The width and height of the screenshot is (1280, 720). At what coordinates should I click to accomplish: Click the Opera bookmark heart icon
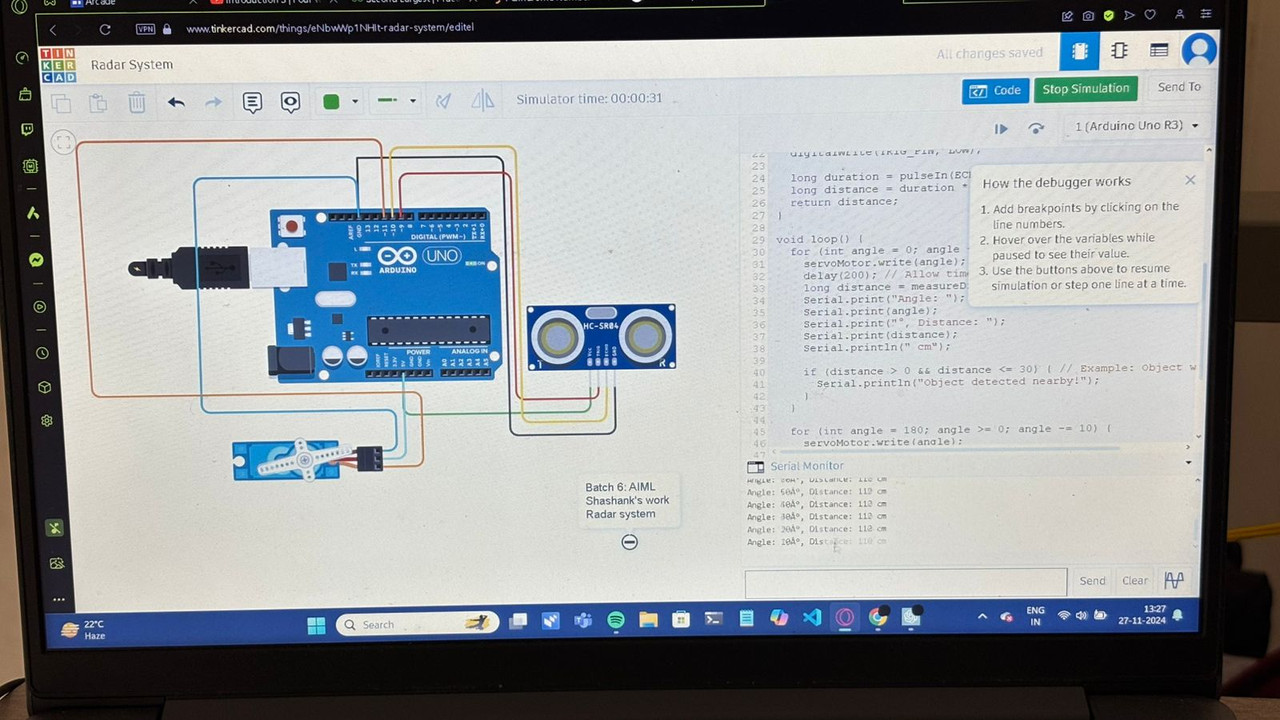click(x=1150, y=15)
